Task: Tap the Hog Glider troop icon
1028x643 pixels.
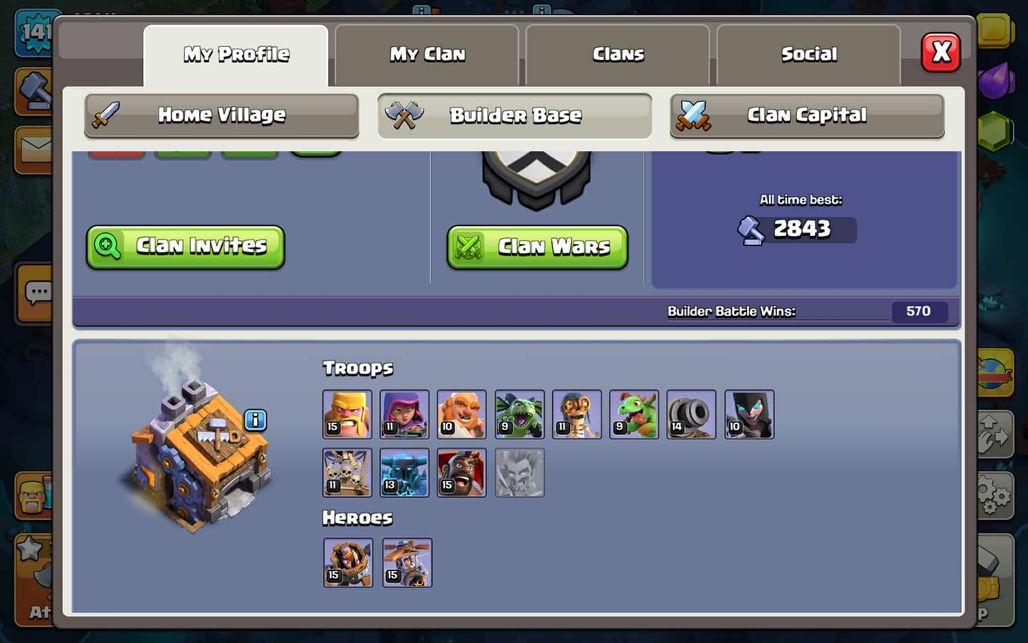Action: pos(462,473)
